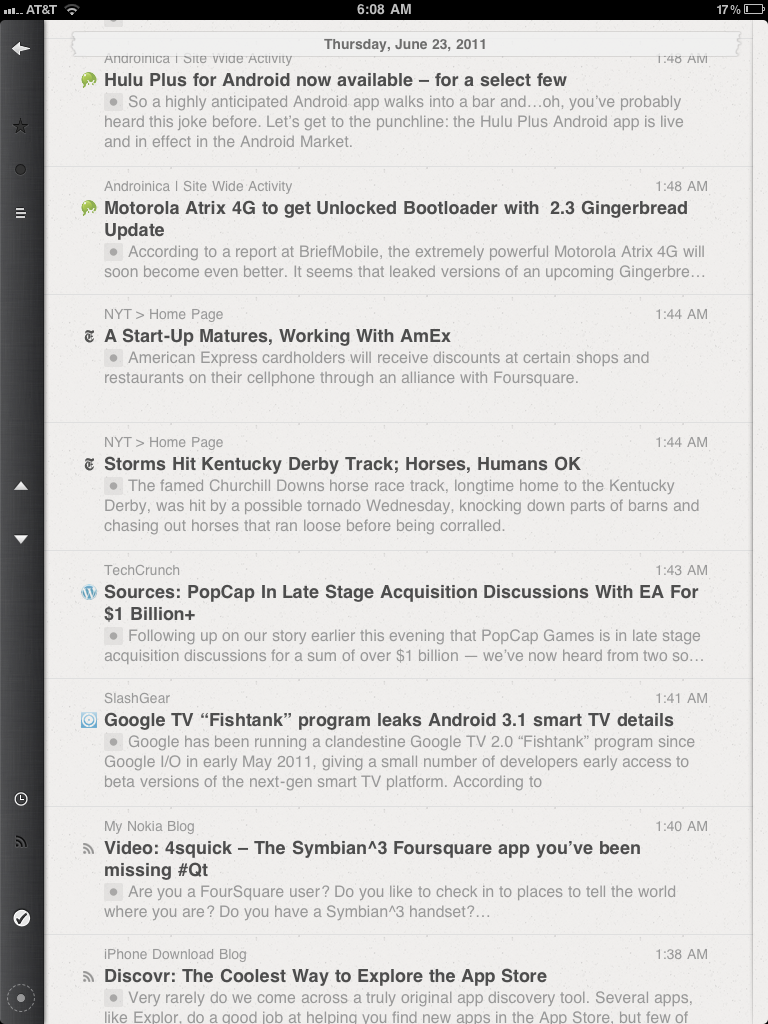The image size is (768, 1024).
Task: Tap the unread dot before Discovr summary
Action: (x=114, y=998)
